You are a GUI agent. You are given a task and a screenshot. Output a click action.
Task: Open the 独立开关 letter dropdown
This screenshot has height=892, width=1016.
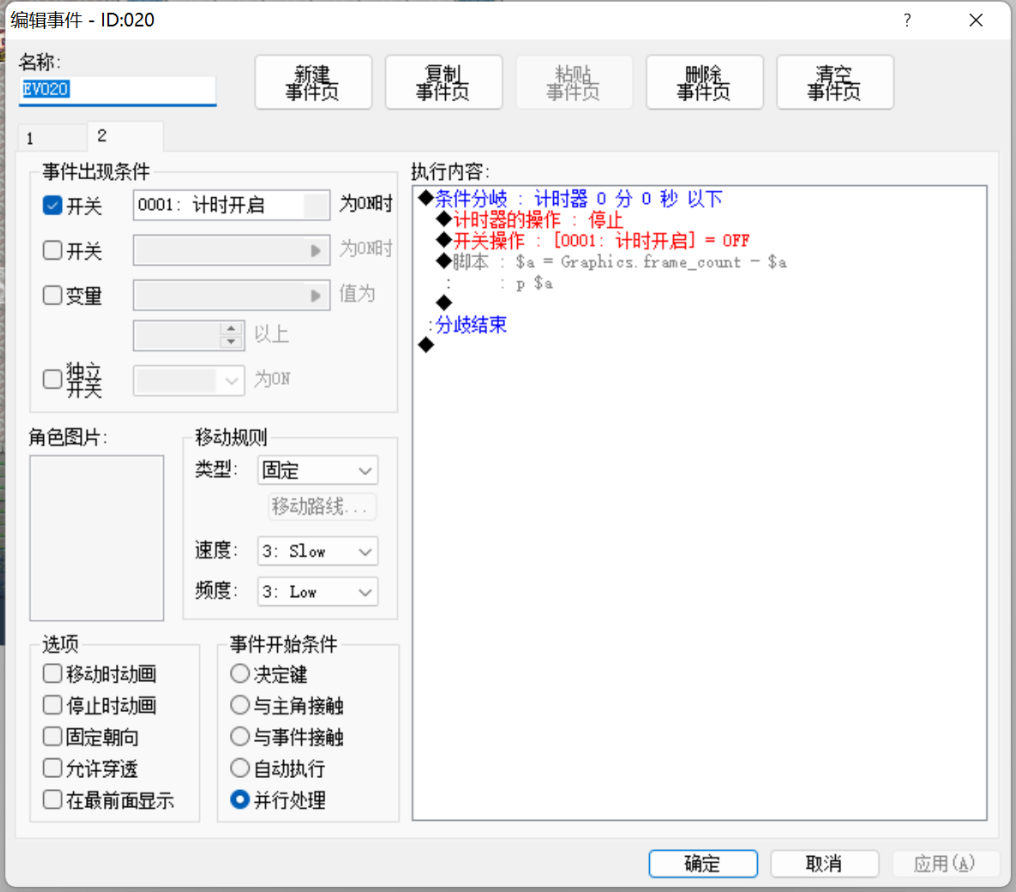tap(189, 380)
